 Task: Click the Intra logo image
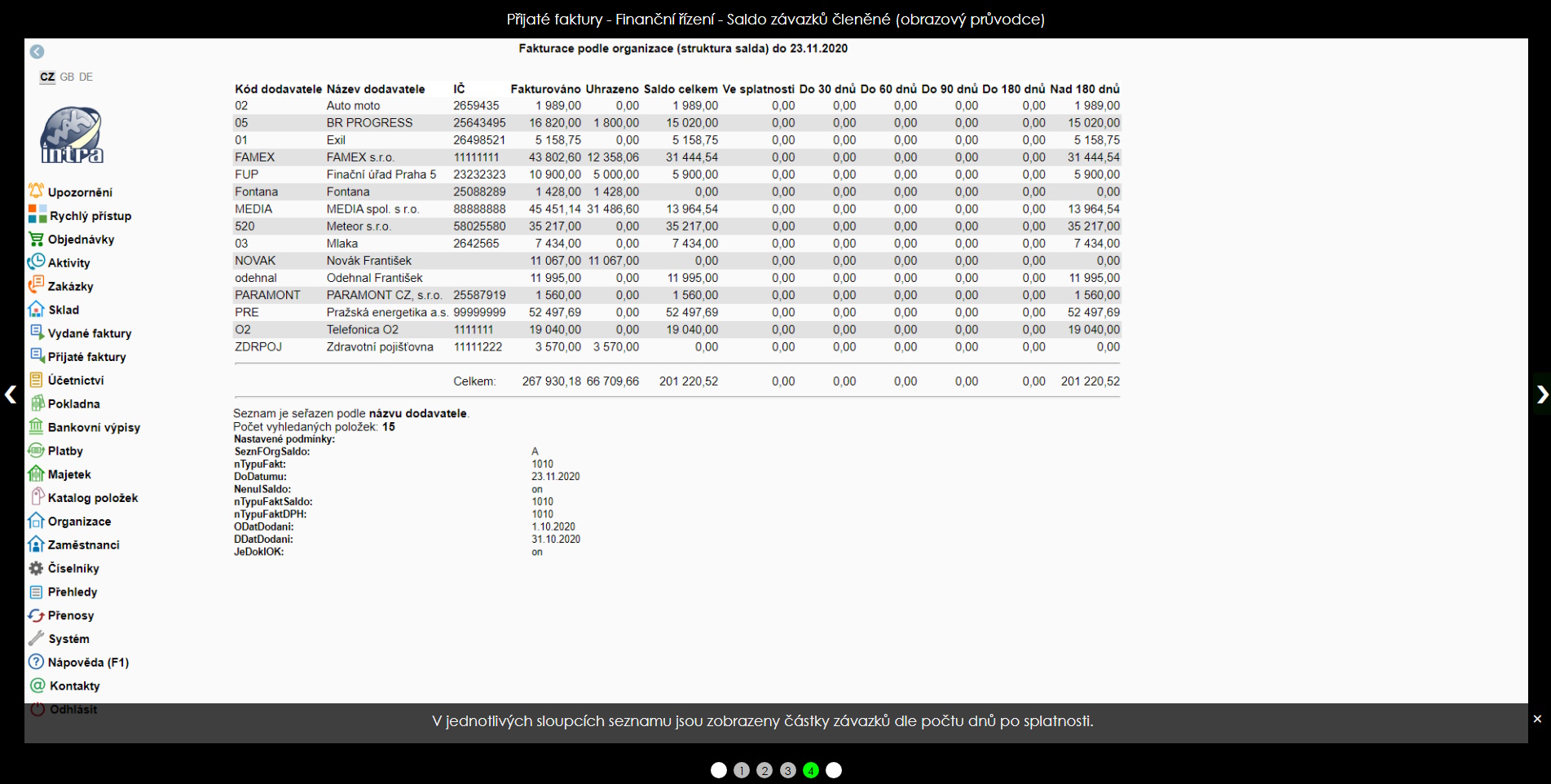72,135
